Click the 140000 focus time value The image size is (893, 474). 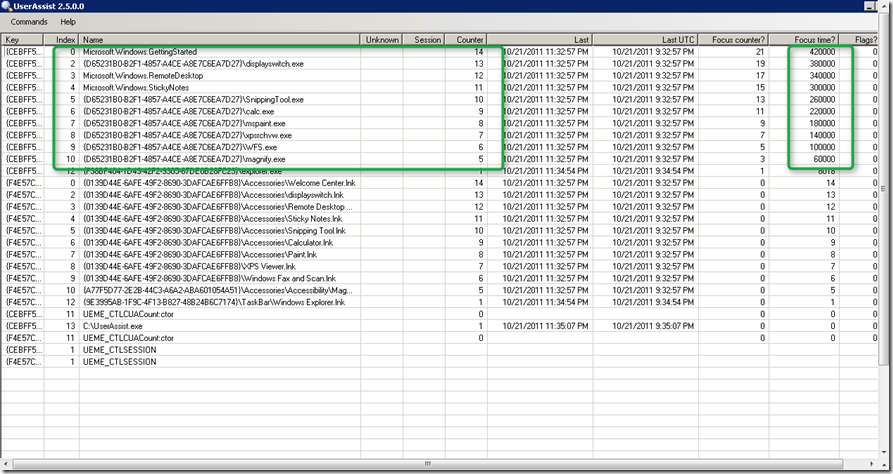pos(822,136)
